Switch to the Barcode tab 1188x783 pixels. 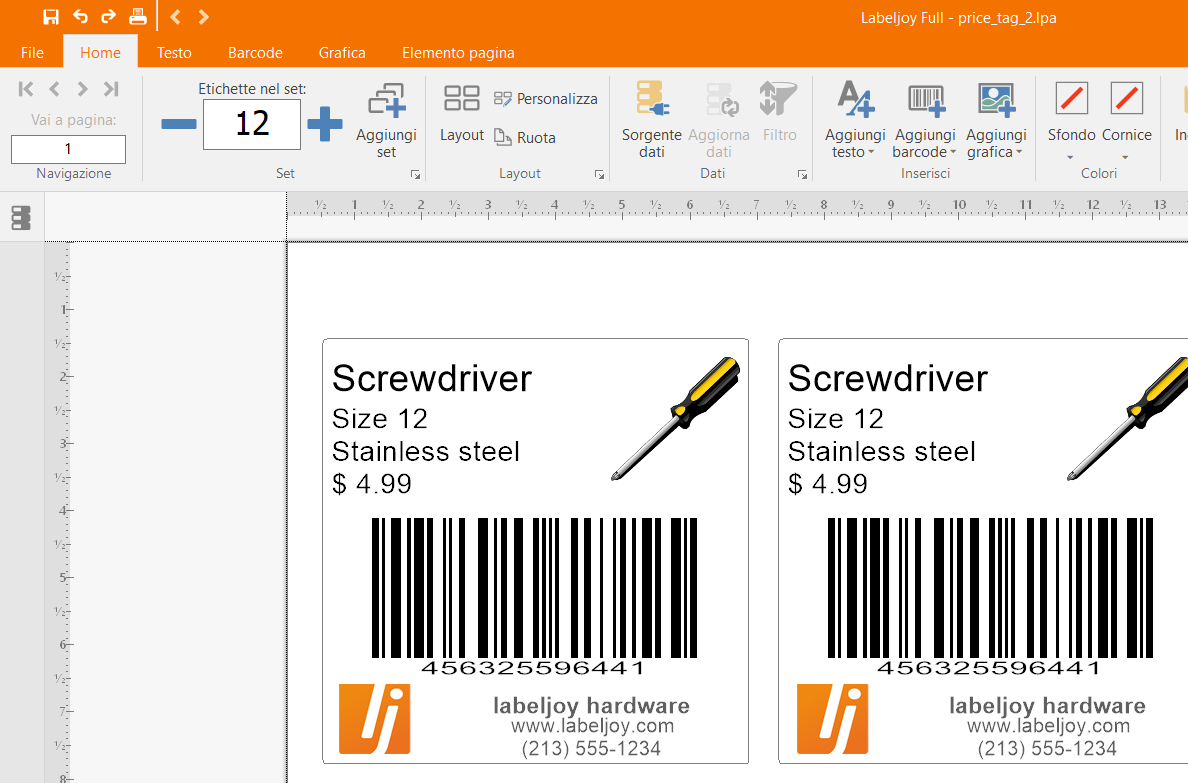click(255, 52)
